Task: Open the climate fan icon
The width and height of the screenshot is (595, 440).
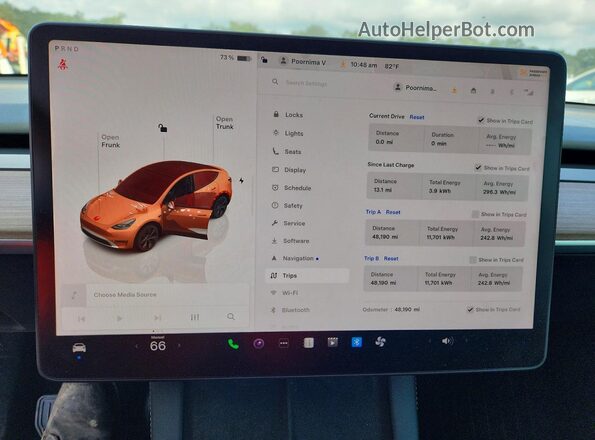Action: [x=381, y=342]
